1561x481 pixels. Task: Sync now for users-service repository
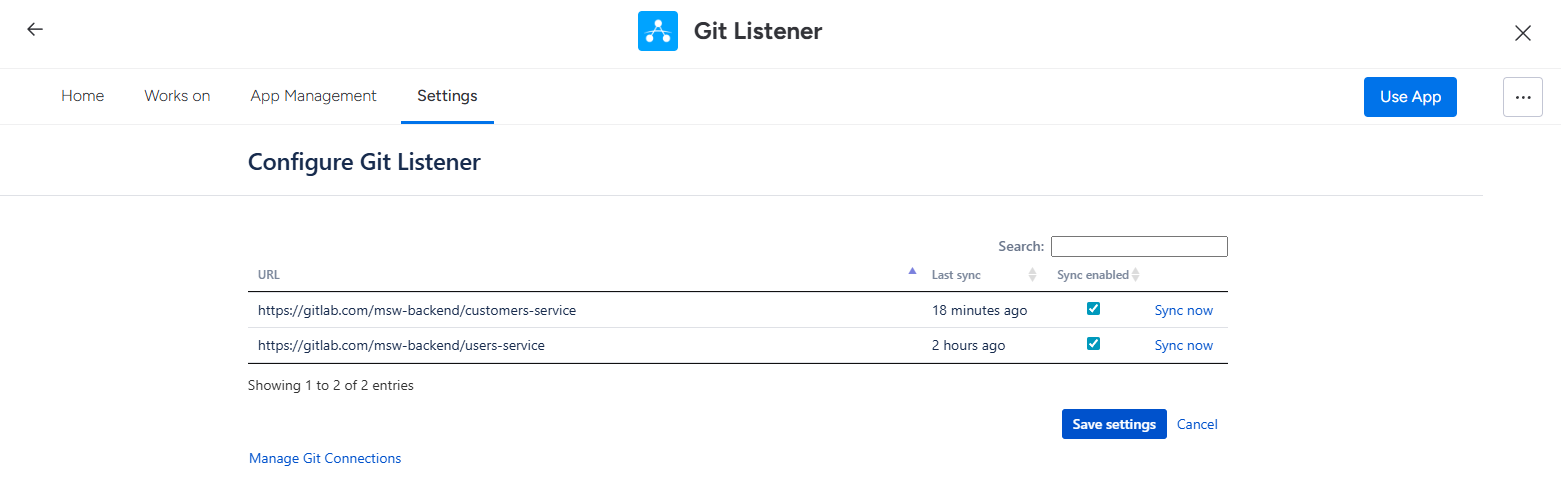point(1183,345)
